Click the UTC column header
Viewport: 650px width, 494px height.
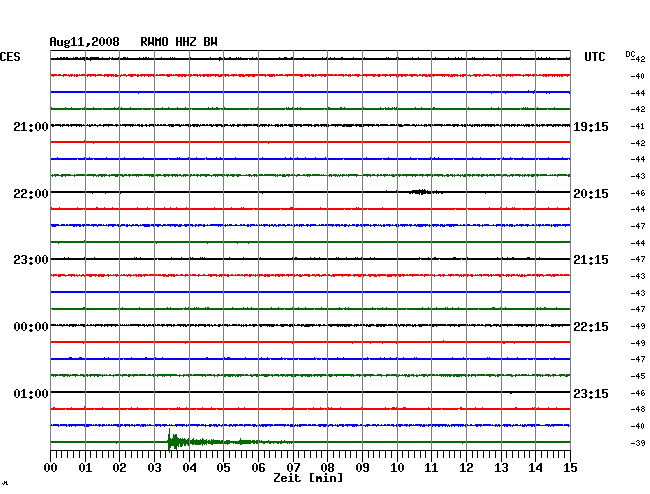coord(594,57)
